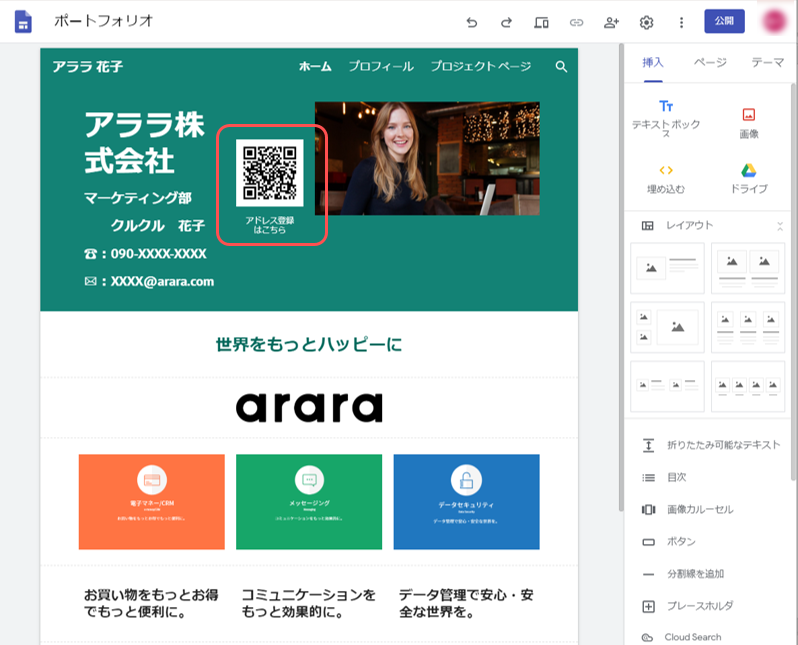
Task: Click the 埋め込む embed option
Action: click(x=666, y=179)
